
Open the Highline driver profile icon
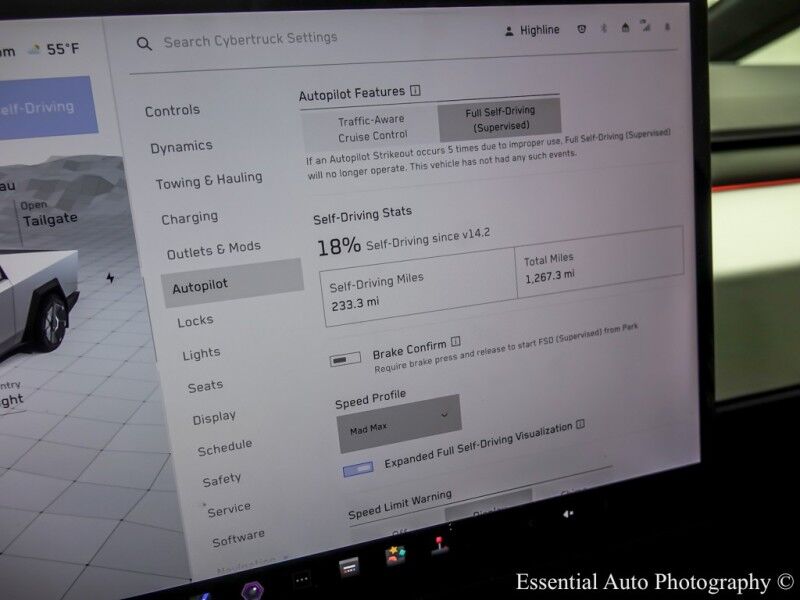[x=510, y=31]
